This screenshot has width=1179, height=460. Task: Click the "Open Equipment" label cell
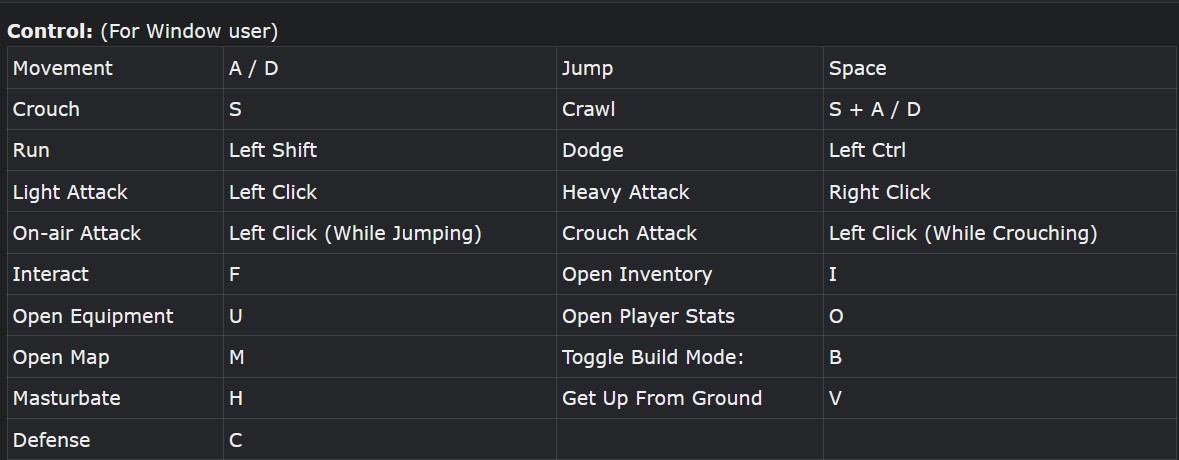coord(93,316)
